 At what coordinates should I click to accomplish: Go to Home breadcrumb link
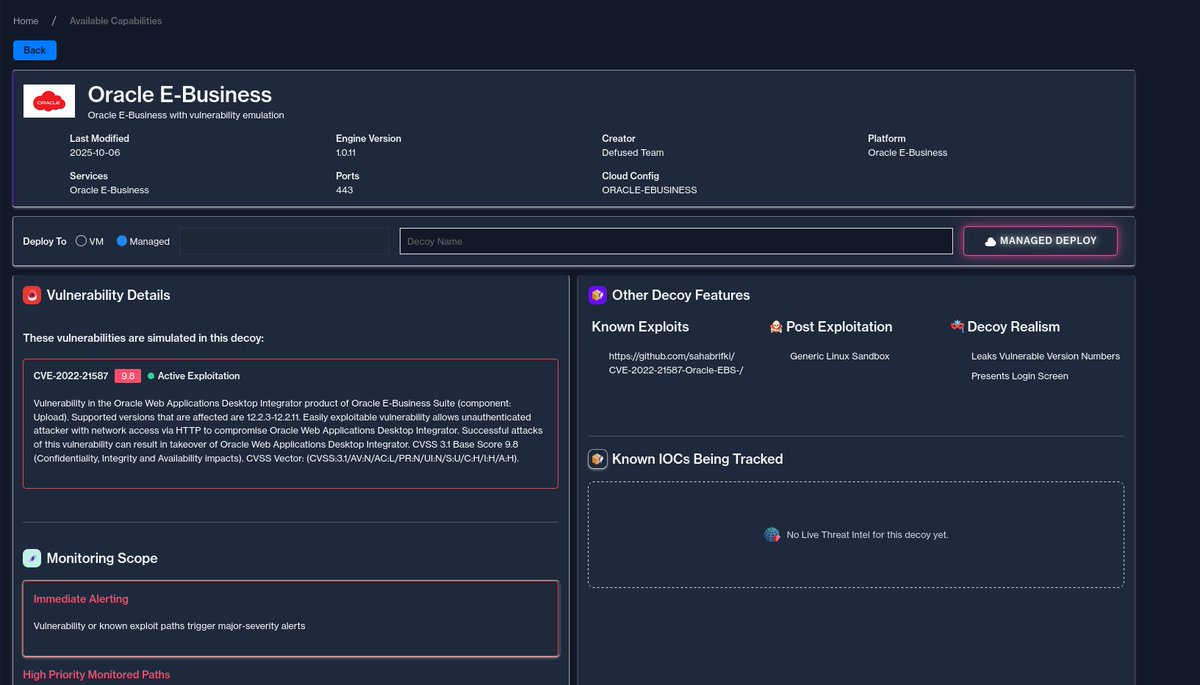click(26, 21)
